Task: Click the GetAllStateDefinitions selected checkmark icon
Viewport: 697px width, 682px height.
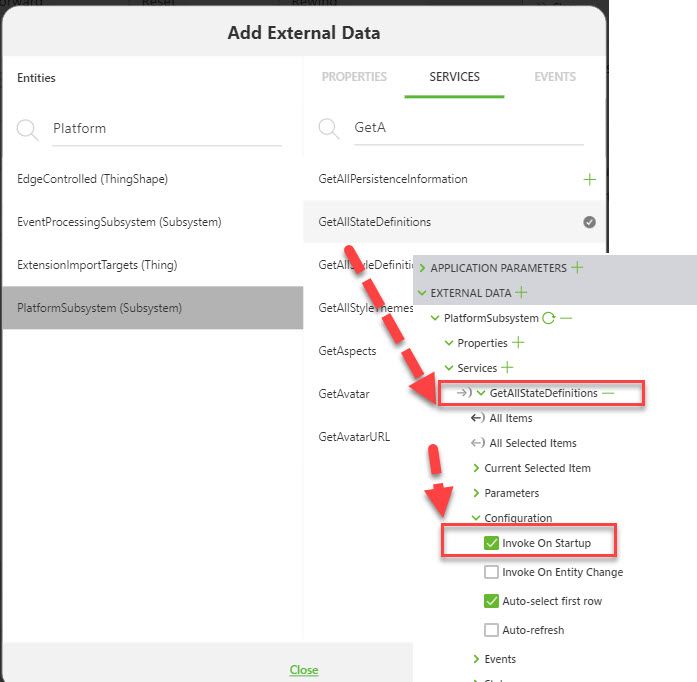Action: (589, 222)
